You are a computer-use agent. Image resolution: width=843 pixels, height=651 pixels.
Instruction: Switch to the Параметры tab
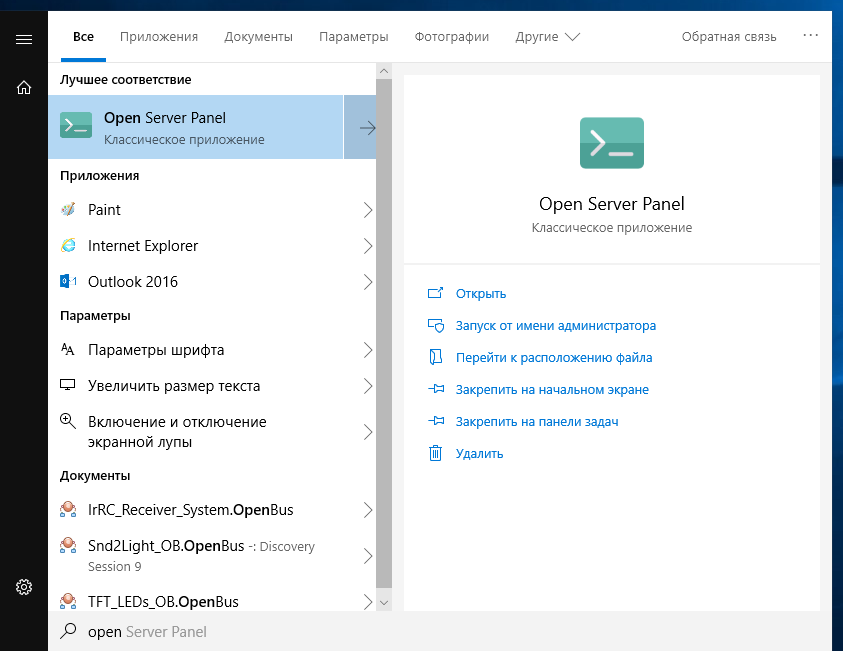tap(354, 37)
